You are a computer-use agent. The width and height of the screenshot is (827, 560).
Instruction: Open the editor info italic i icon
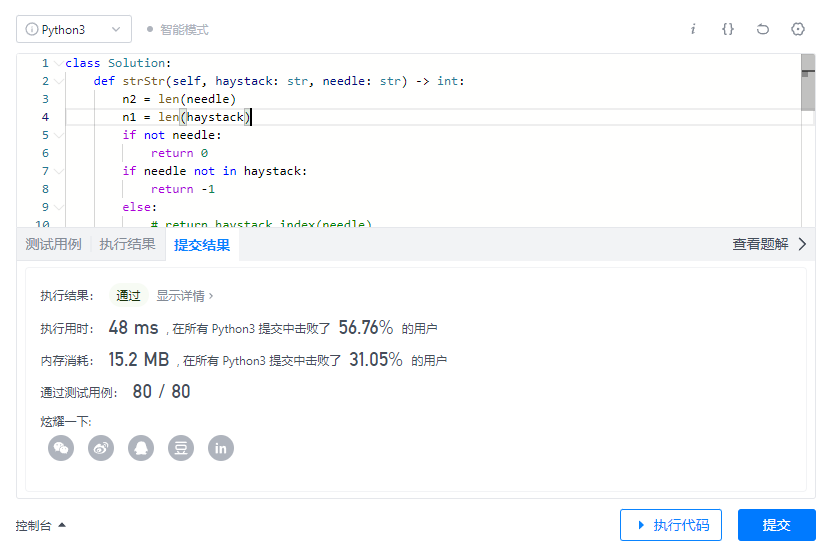point(693,29)
